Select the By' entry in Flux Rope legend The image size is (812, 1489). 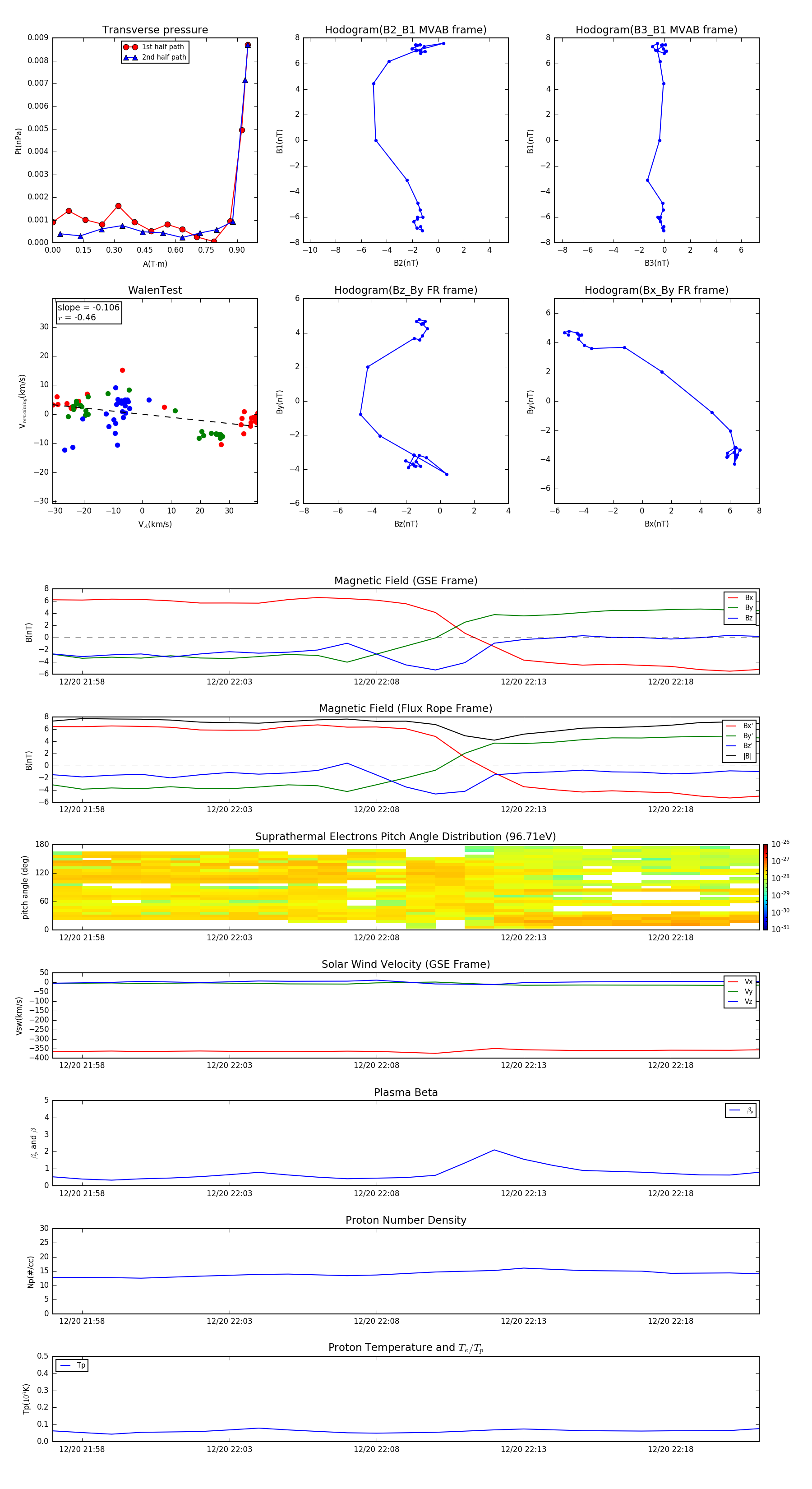click(740, 736)
